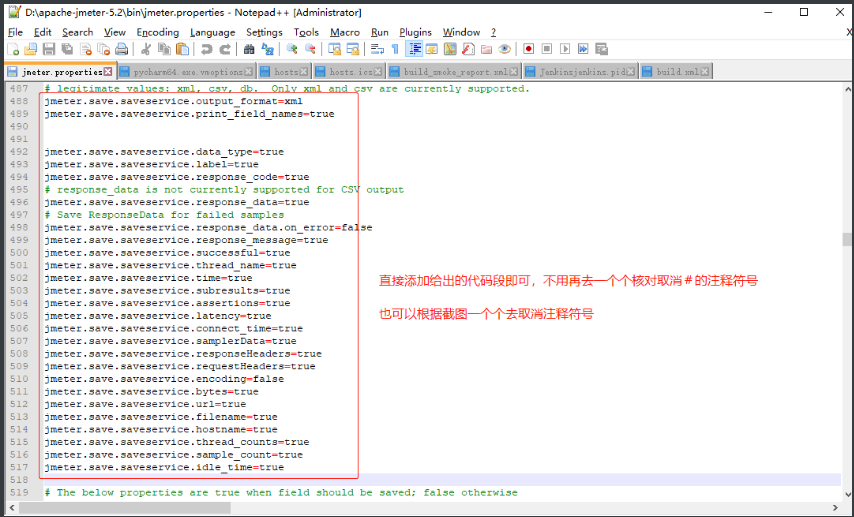Click the user-defined language icon
This screenshot has width=854, height=517.
(432, 50)
